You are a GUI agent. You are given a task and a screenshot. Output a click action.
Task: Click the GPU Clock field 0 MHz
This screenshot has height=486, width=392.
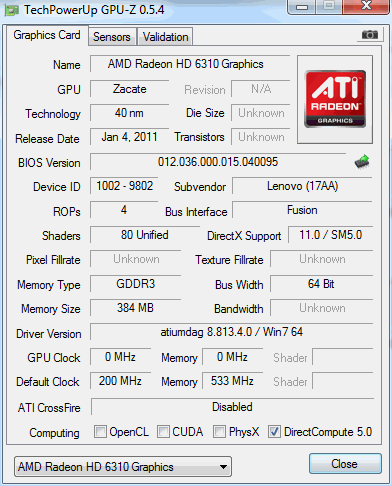click(121, 357)
